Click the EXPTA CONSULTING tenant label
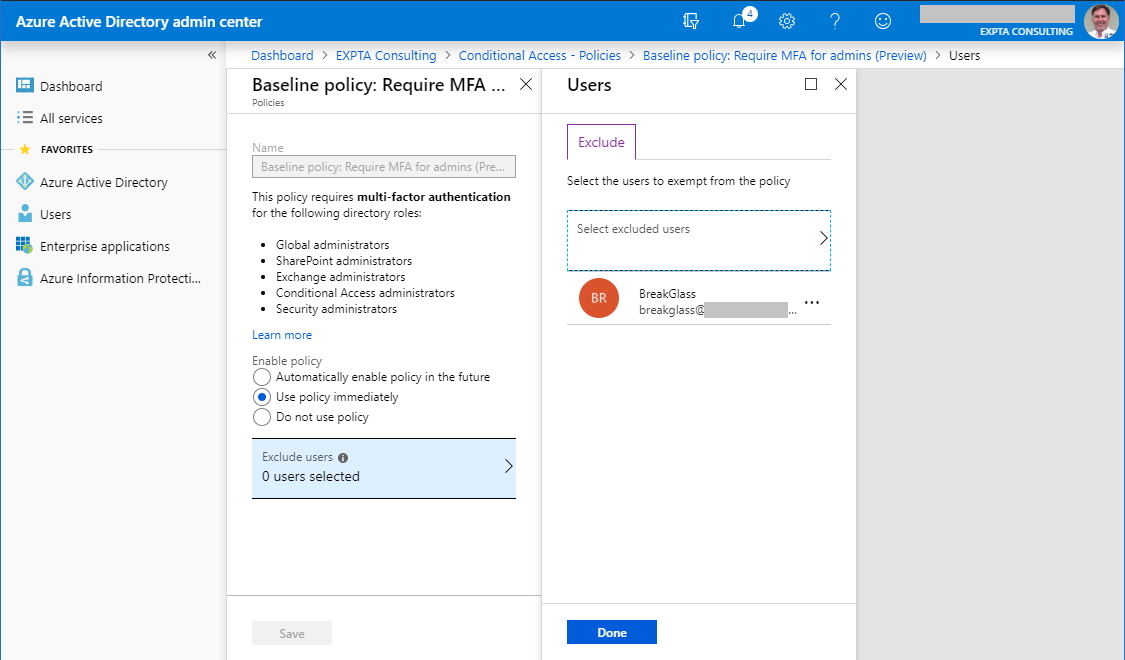The width and height of the screenshot is (1125, 660). click(x=1026, y=32)
